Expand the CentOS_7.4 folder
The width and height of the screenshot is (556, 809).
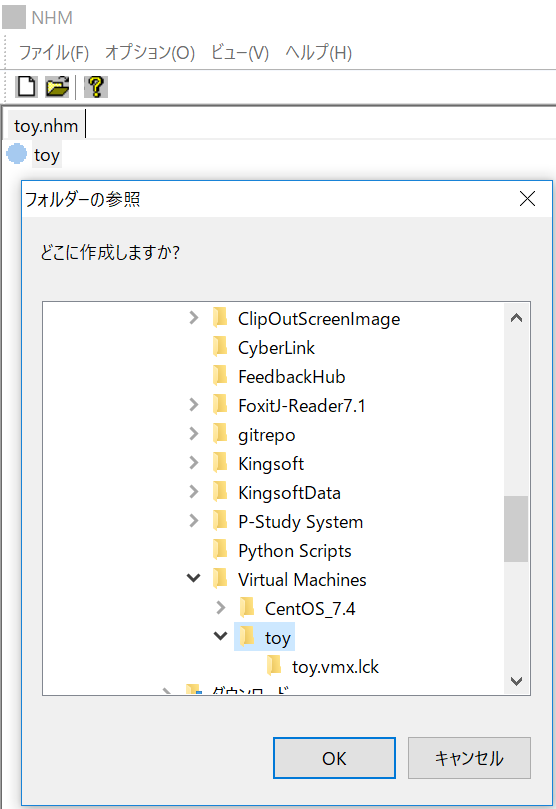[221, 607]
